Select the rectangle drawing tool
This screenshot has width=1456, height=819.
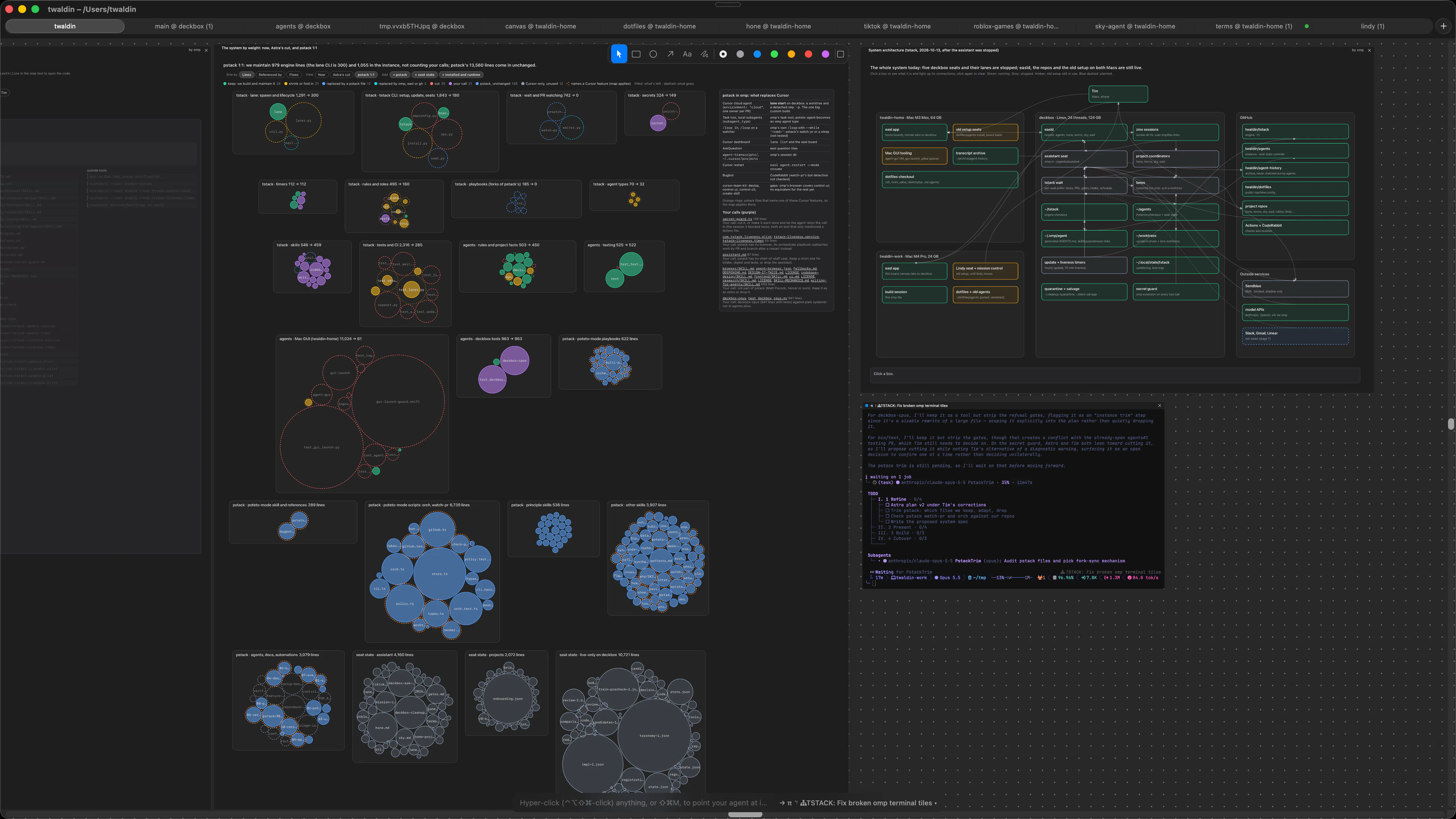(636, 54)
